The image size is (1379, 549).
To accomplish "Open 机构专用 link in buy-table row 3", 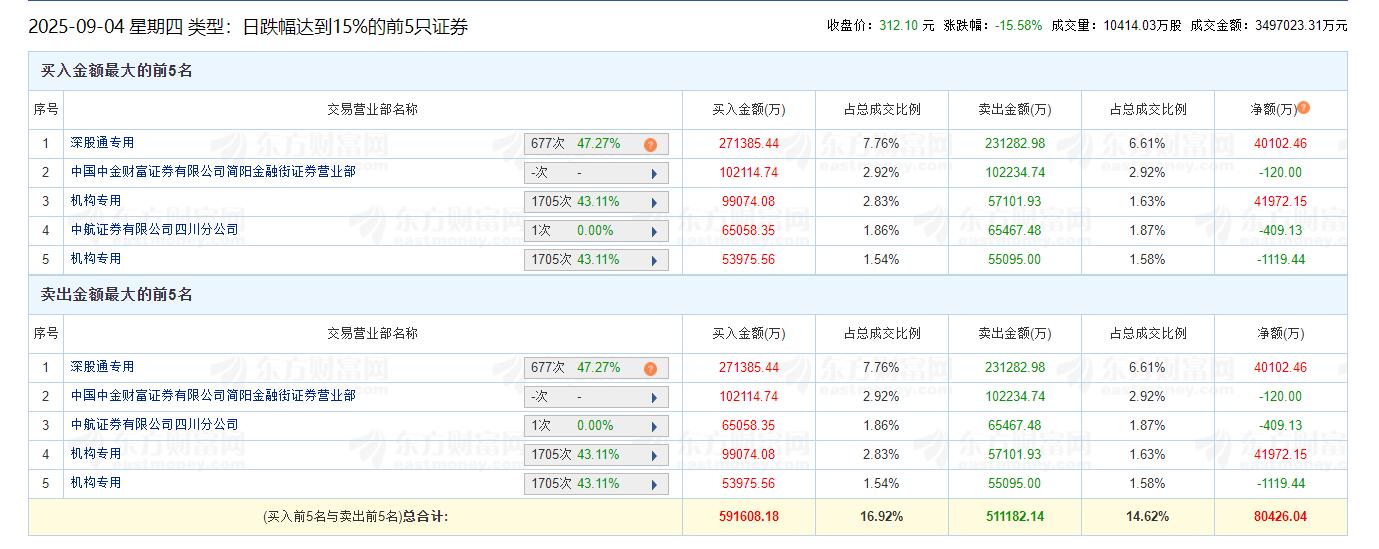I will coord(96,201).
